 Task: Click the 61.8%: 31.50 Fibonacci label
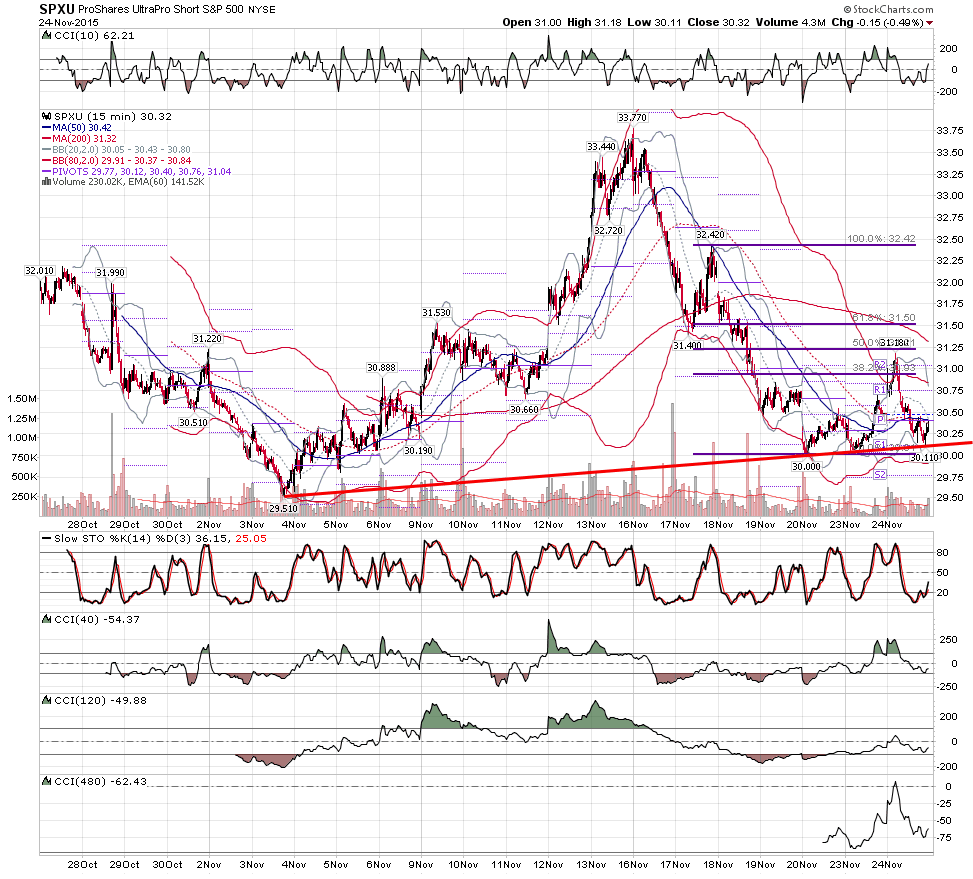[x=884, y=318]
